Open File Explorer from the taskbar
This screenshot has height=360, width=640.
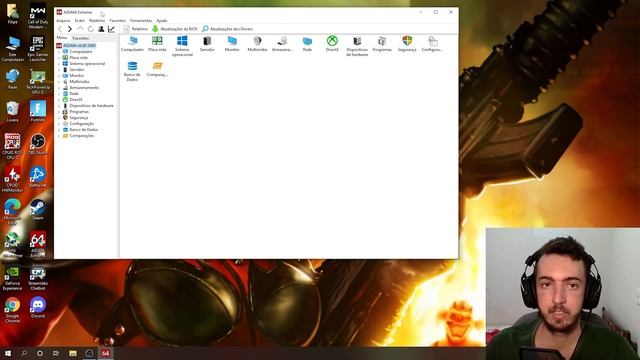73,353
